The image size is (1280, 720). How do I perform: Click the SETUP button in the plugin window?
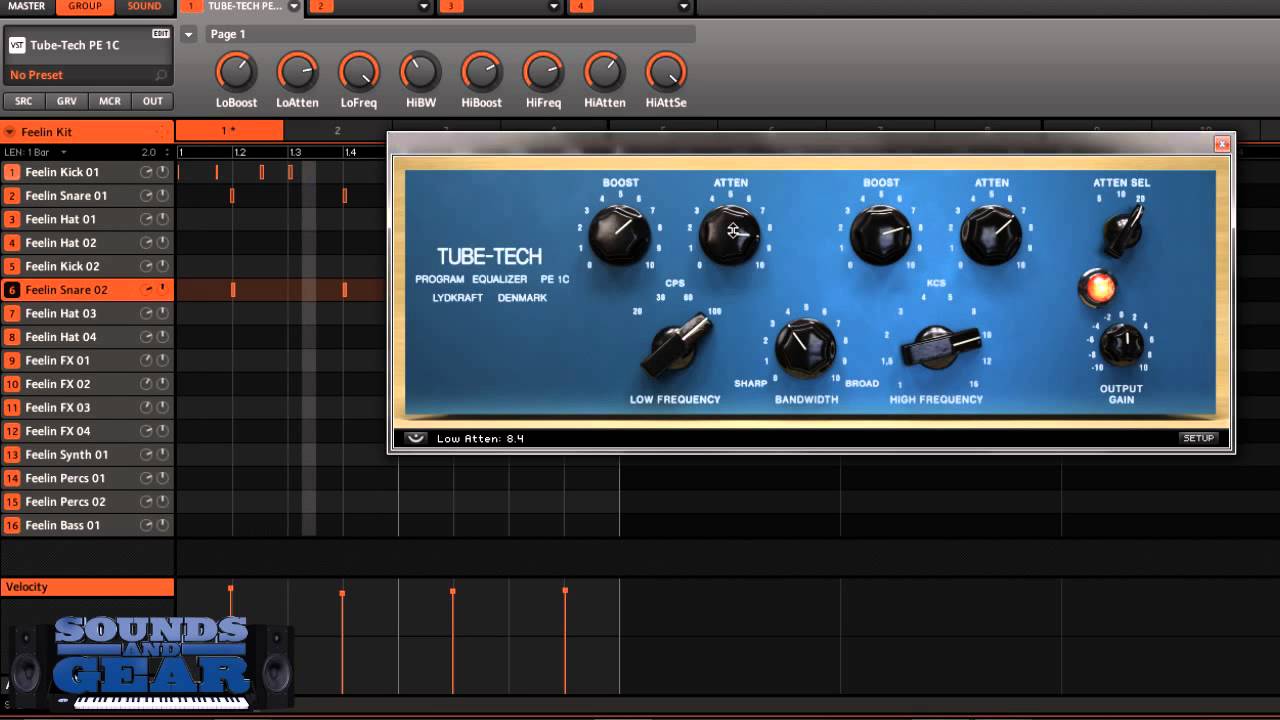[x=1198, y=438]
